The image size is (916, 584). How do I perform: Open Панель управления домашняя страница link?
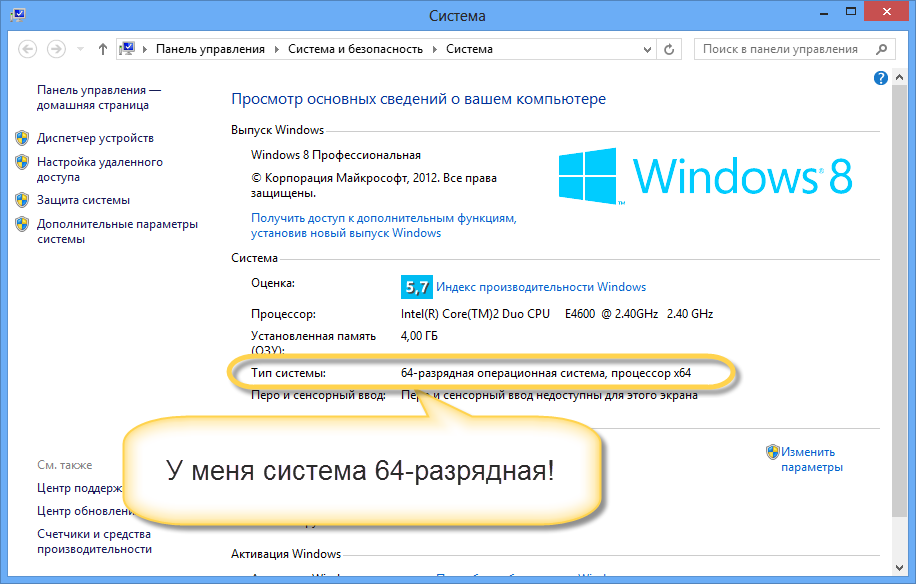99,98
